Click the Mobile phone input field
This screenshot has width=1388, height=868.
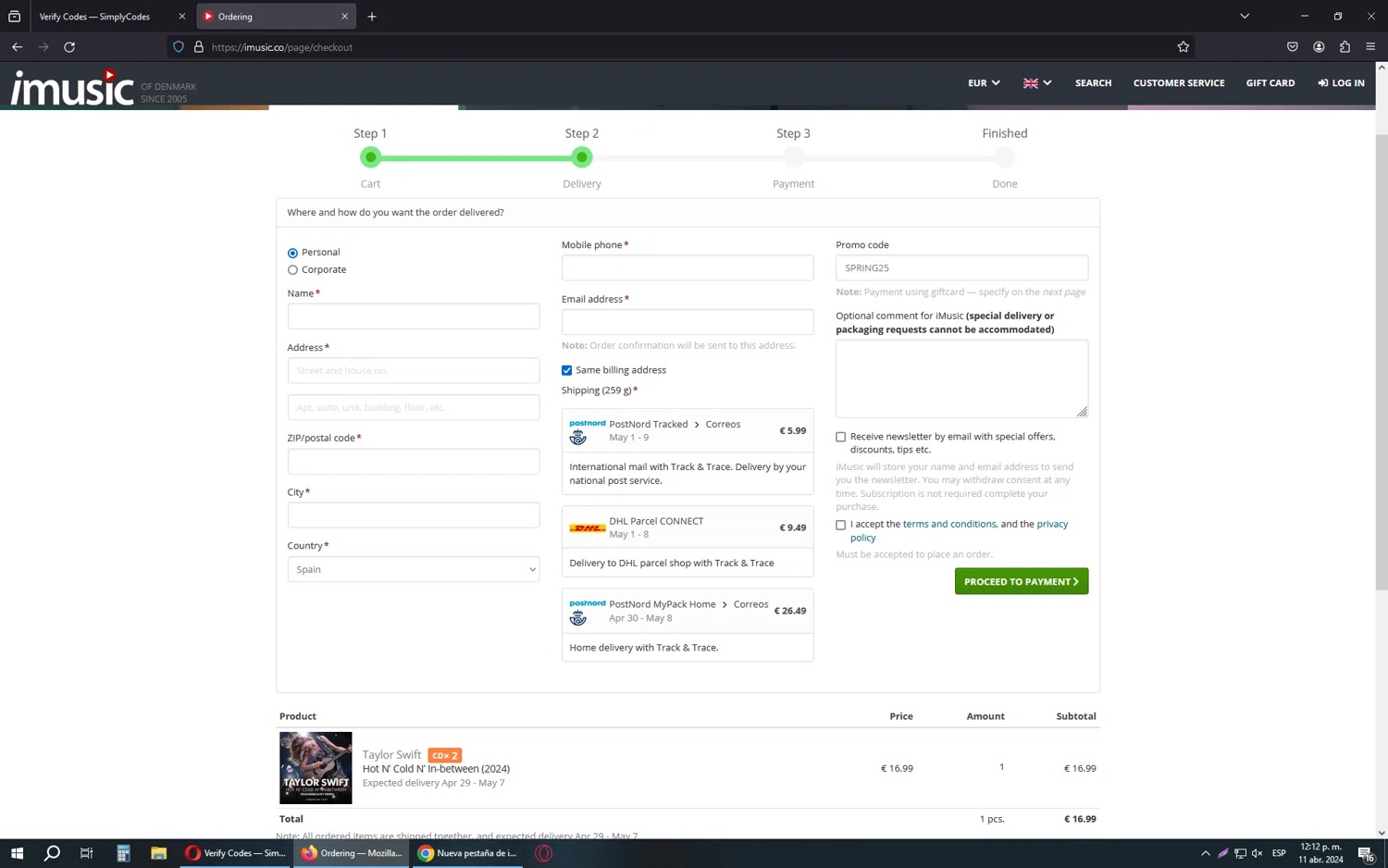(688, 267)
